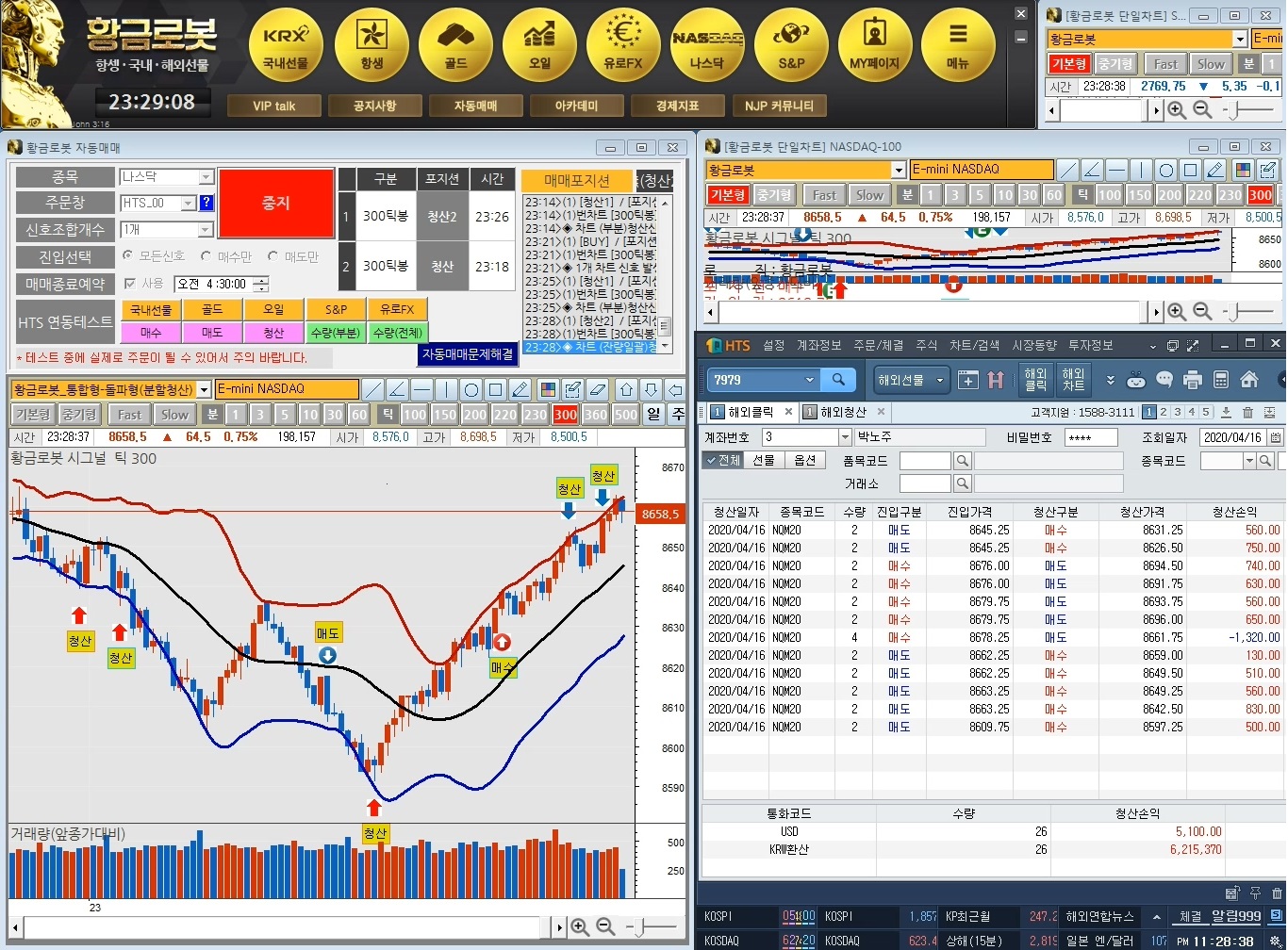Click the green 수량(전체) button
Screen dimensions: 1288x950
tap(397, 333)
